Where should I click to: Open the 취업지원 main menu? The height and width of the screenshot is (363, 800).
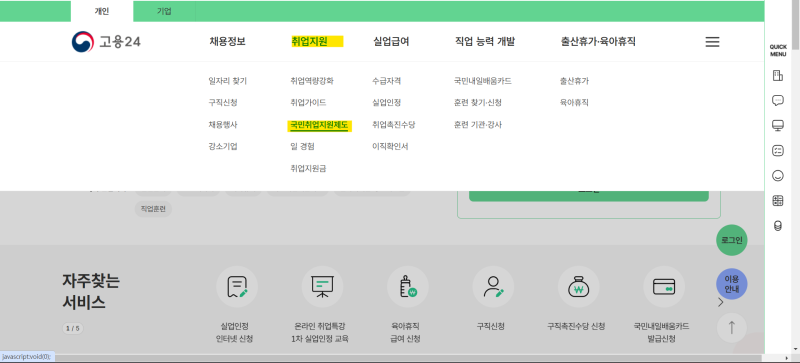click(309, 42)
